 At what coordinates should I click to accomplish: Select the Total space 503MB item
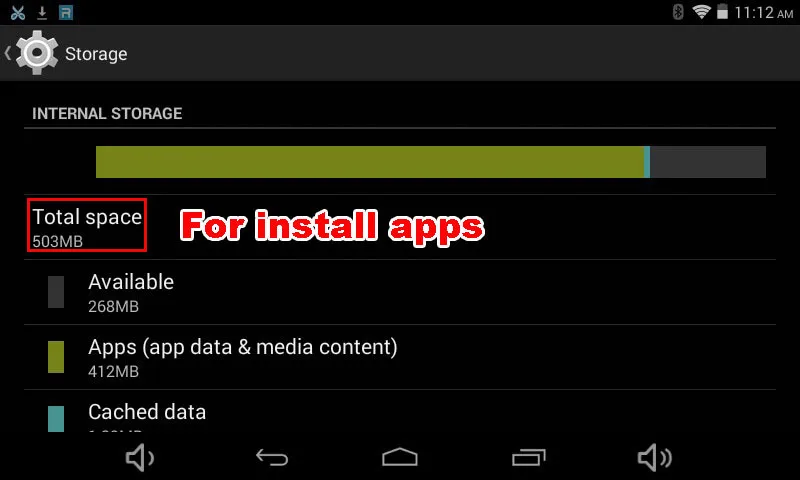(87, 225)
